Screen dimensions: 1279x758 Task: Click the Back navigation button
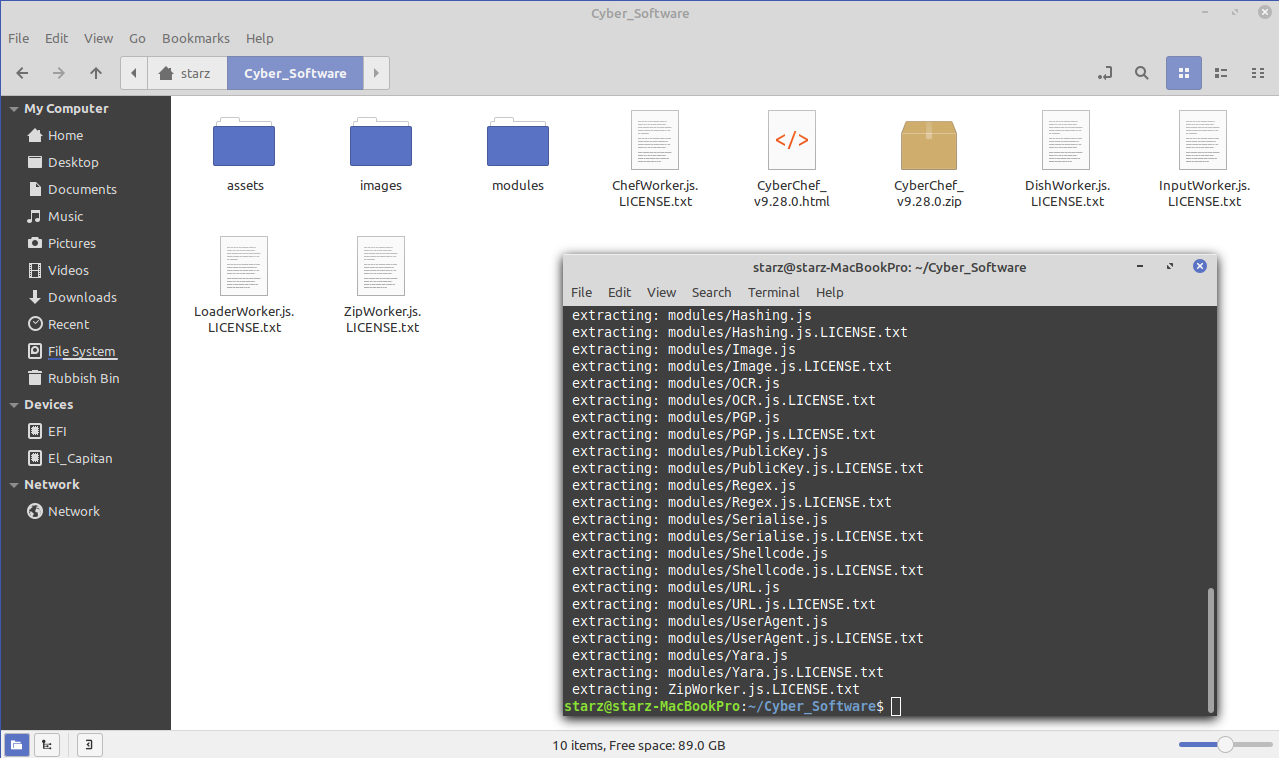click(x=21, y=73)
